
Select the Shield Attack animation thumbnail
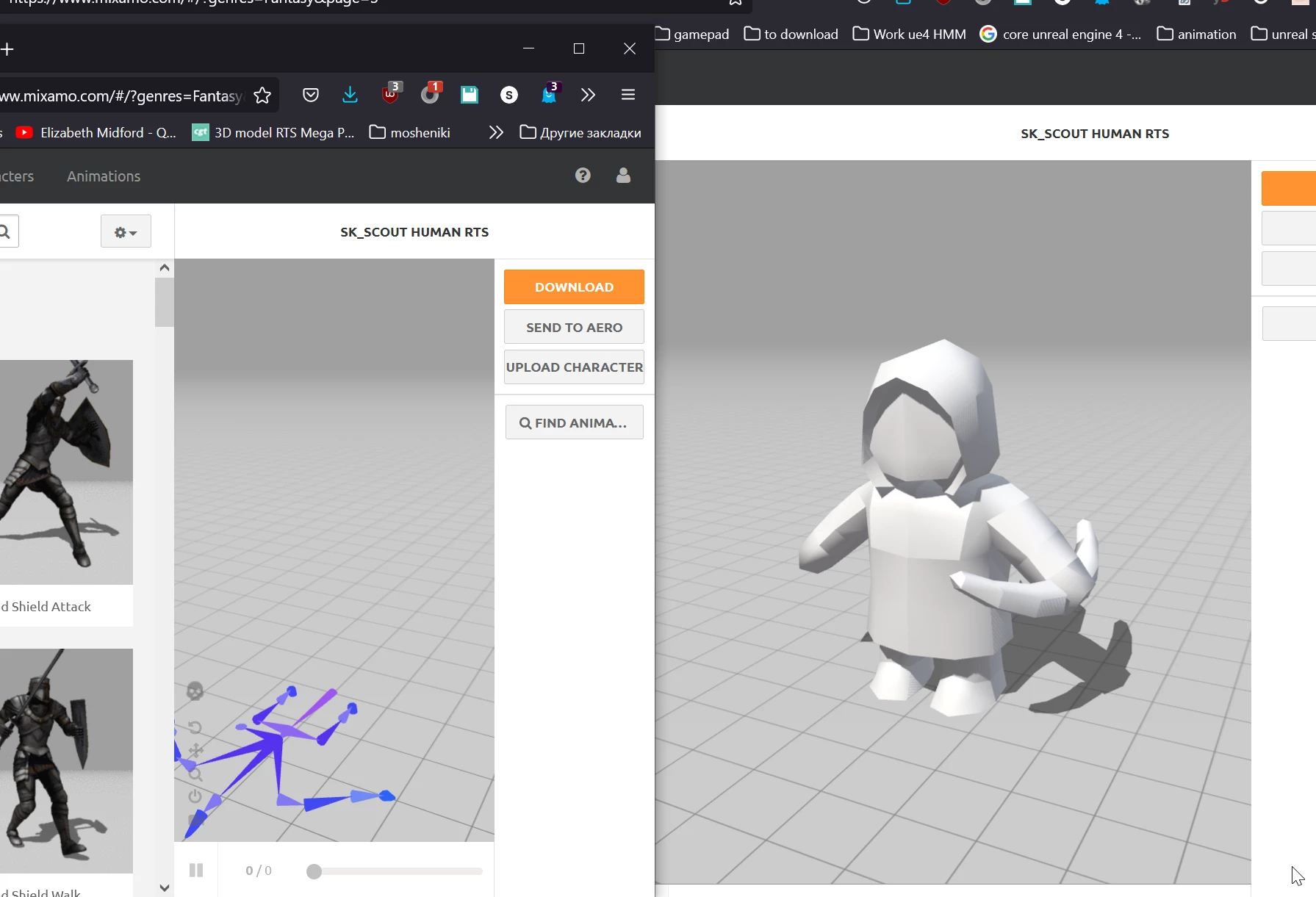[66, 472]
